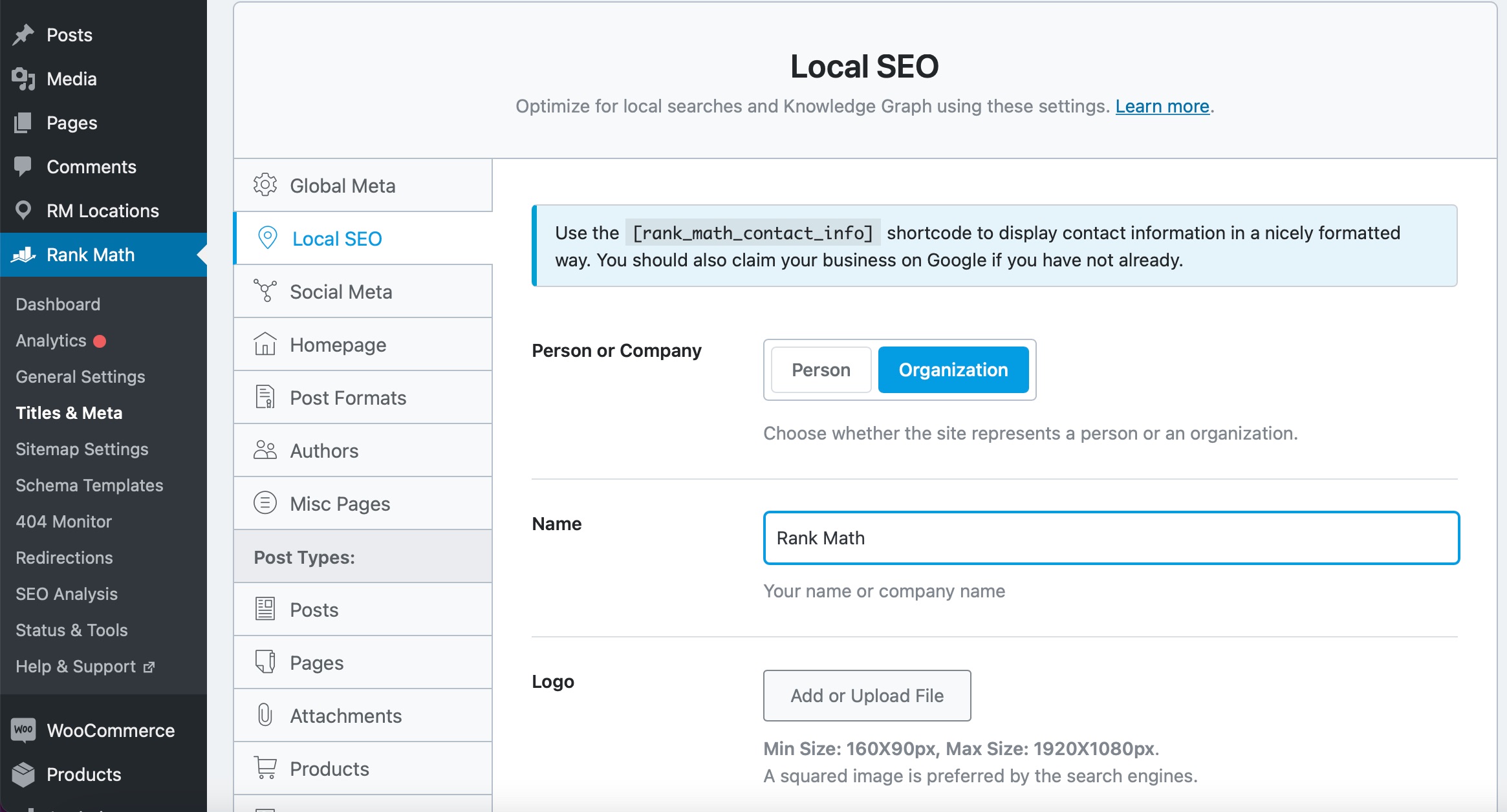Open Status & Tools
Image resolution: width=1507 pixels, height=812 pixels.
click(71, 630)
